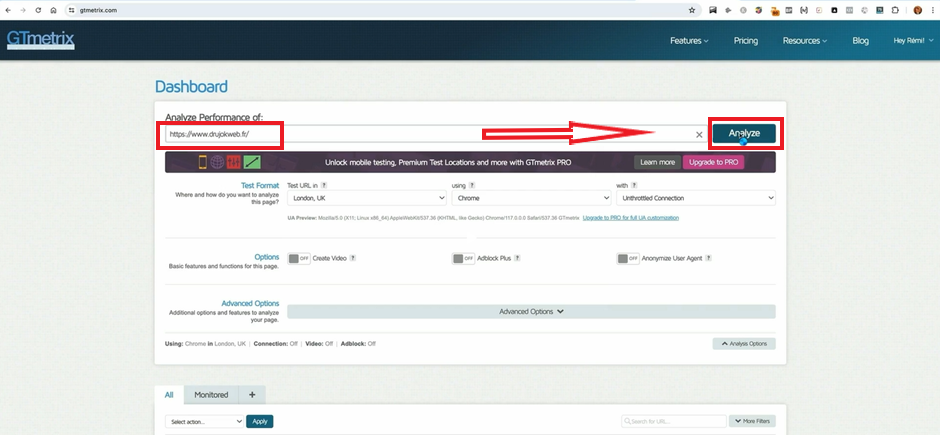View site information icon beside gtmetrix.com
The height and width of the screenshot is (435, 940).
point(71,10)
